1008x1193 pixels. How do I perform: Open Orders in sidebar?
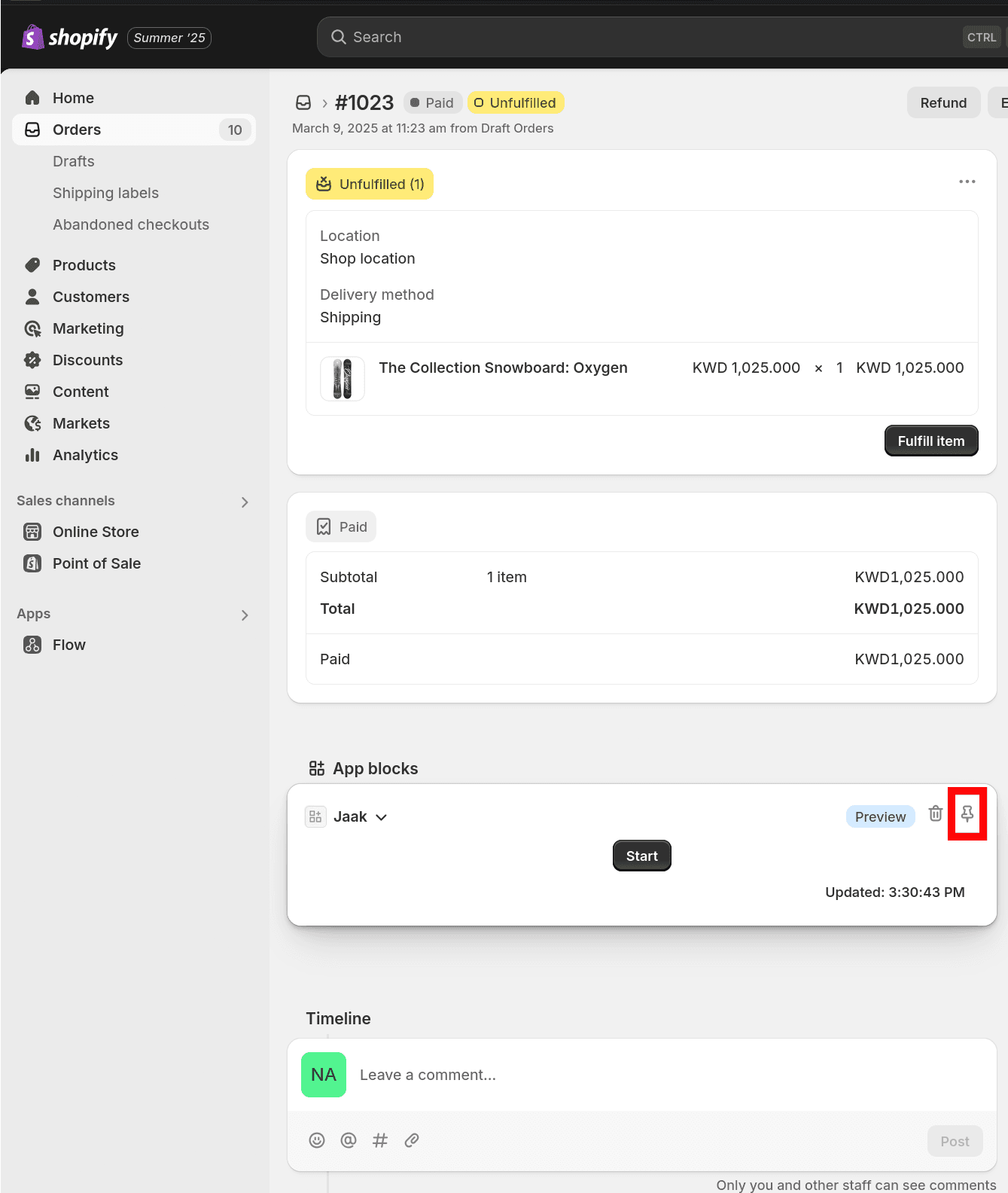[x=134, y=130]
